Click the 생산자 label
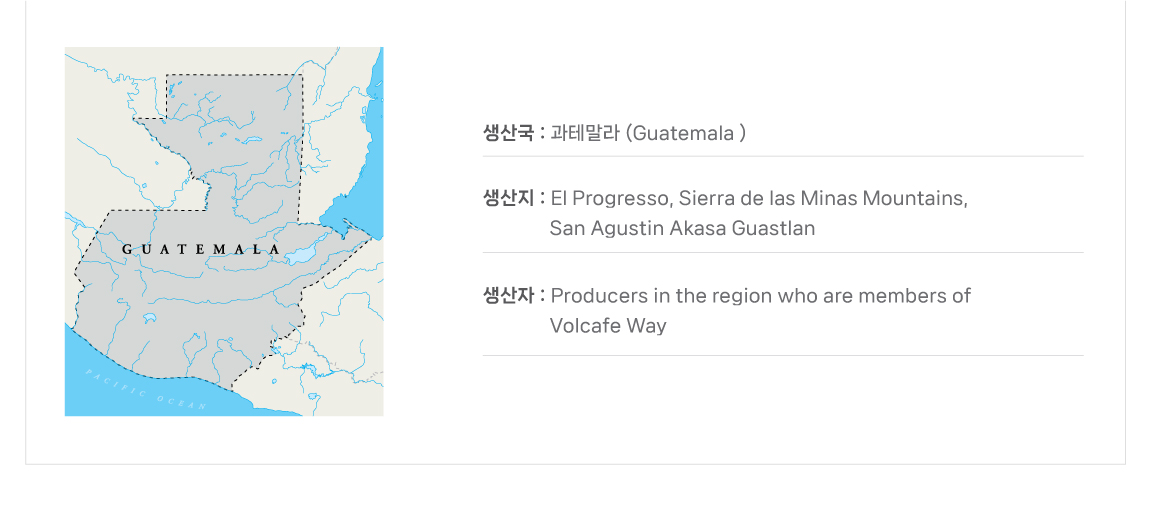Screen dimensions: 1150x530 508,296
